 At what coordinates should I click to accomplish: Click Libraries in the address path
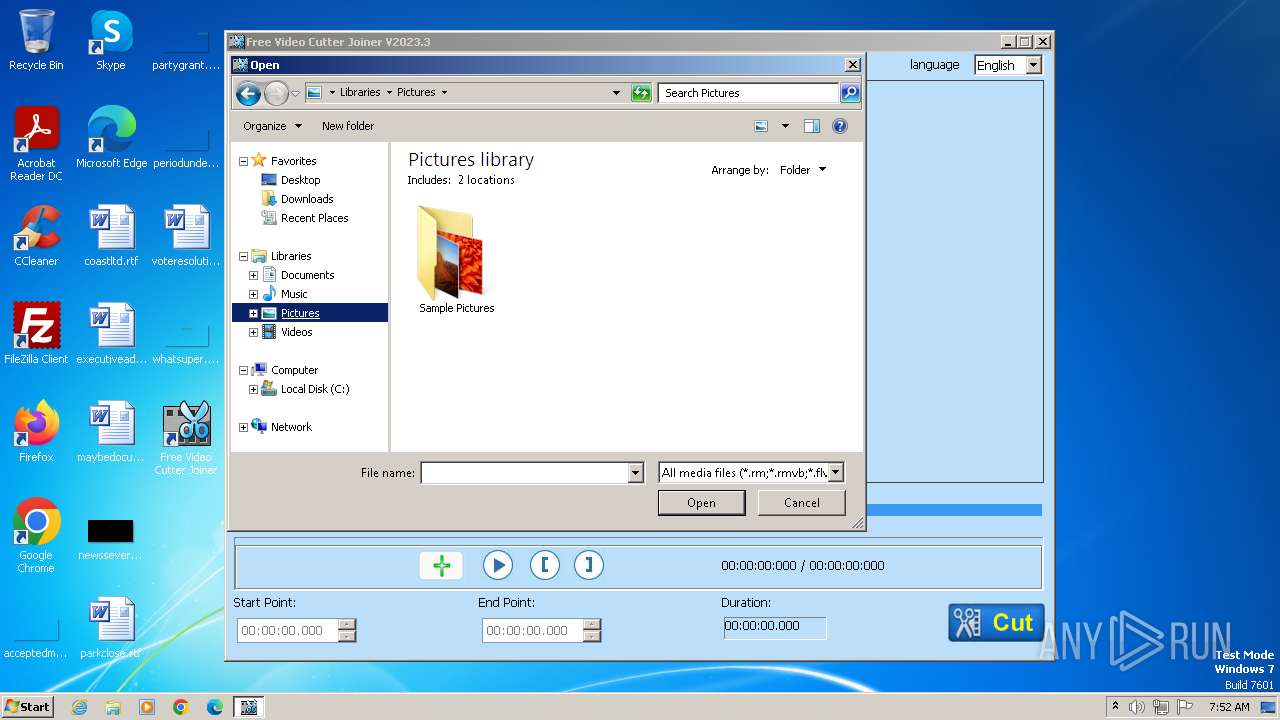(x=360, y=92)
